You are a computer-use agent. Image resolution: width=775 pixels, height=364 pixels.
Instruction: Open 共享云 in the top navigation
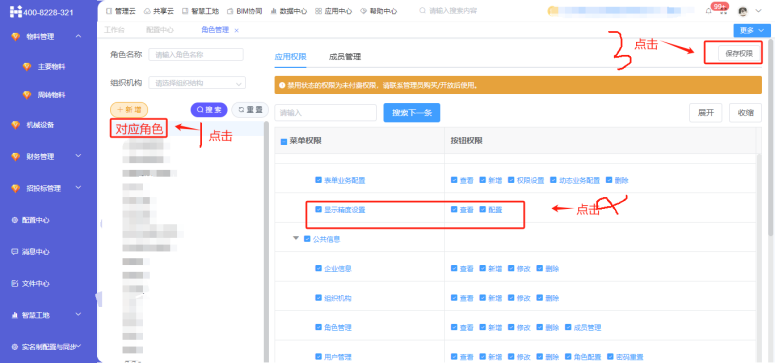[x=158, y=11]
